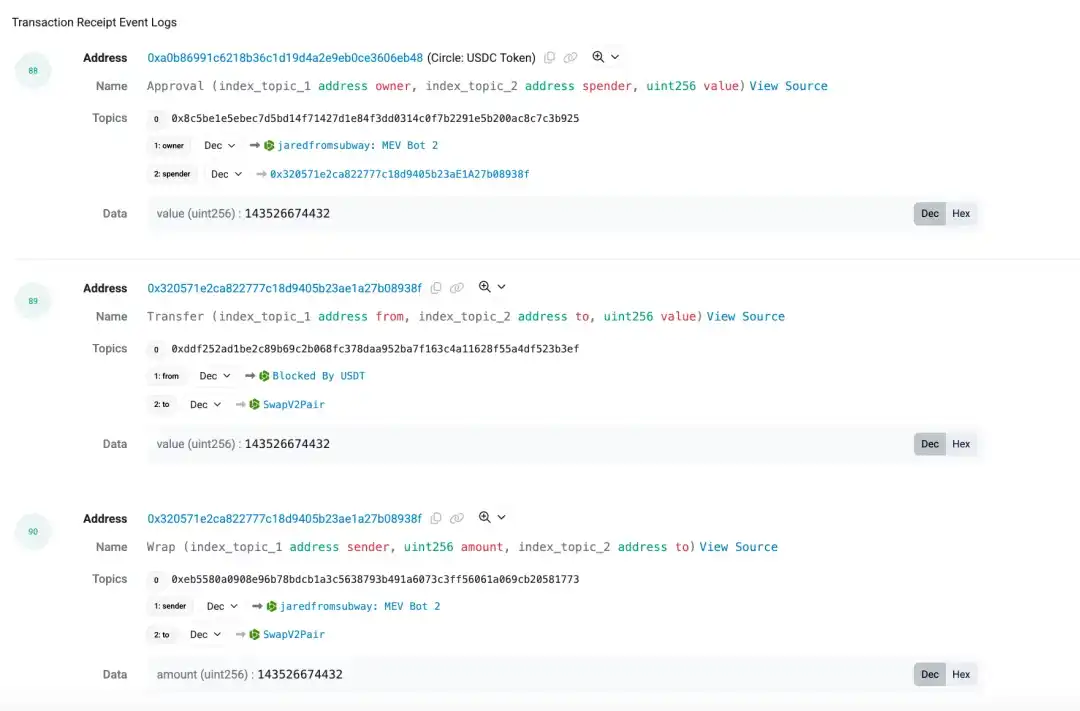The width and height of the screenshot is (1080, 711).
Task: Click the 1: owner topic tag
Action: point(169,145)
